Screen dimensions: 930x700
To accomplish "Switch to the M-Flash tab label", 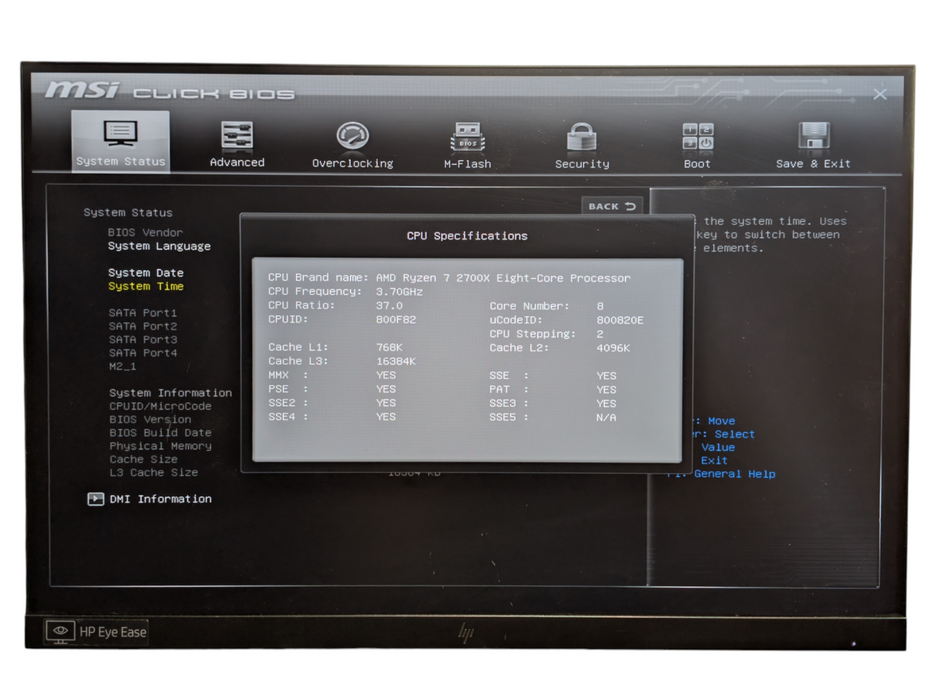I will [467, 164].
